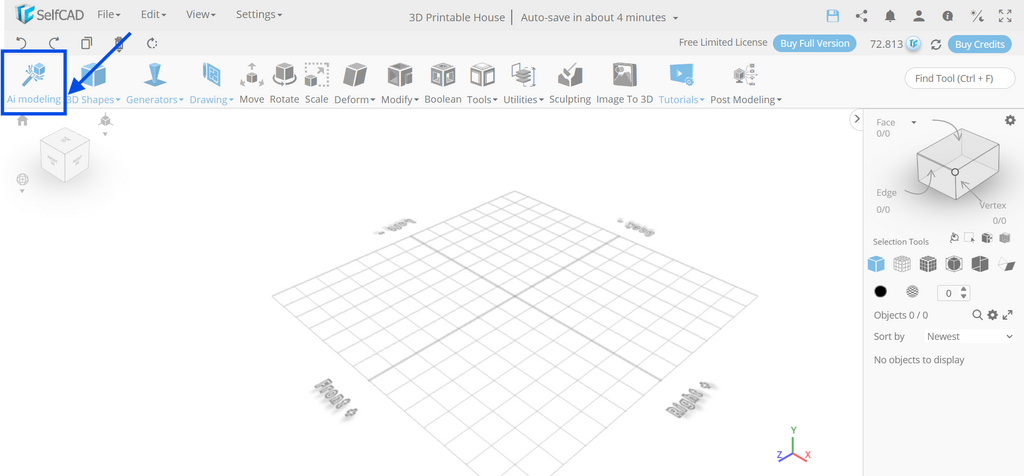The width and height of the screenshot is (1024, 476).
Task: Click the home view icon
Action: (23, 120)
